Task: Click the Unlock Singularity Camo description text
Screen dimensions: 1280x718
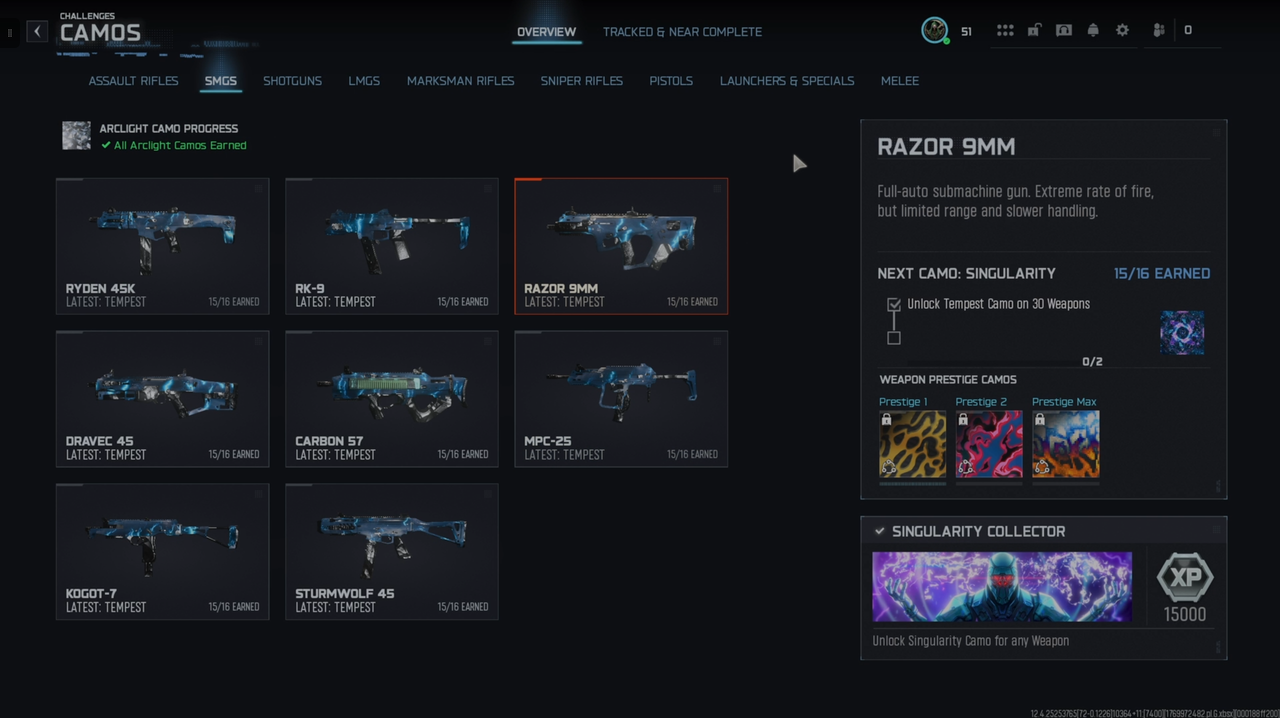Action: tap(970, 641)
